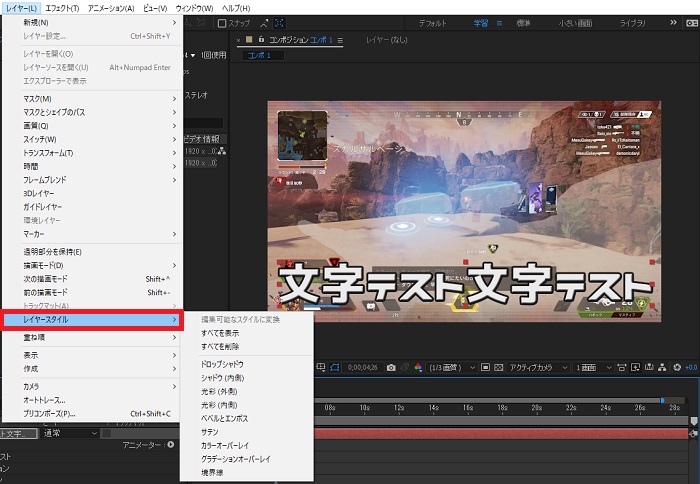Close the Composition コンポ 1 panel tab
The height and width of the screenshot is (484, 700).
(x=238, y=40)
